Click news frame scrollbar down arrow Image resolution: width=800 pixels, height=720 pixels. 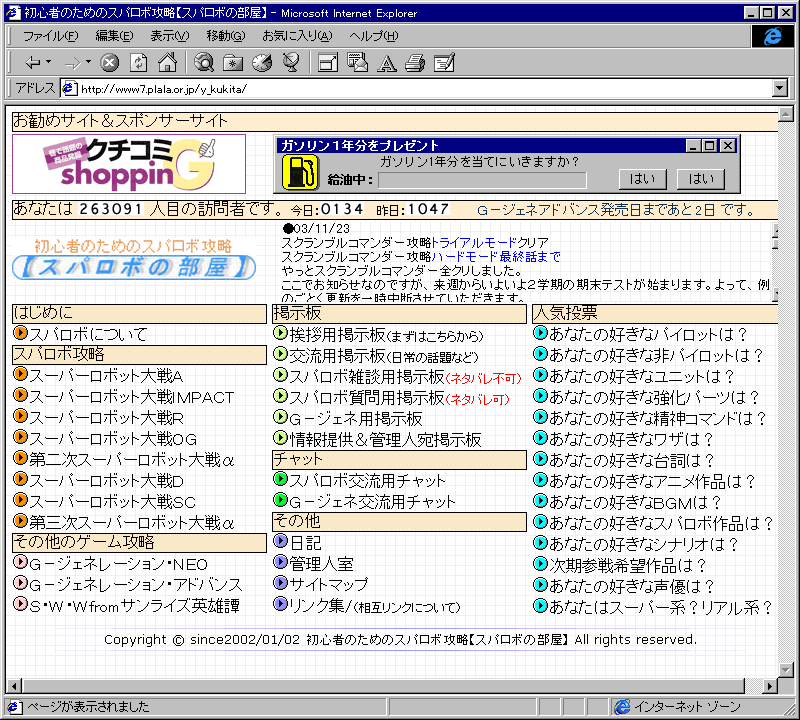tap(776, 294)
